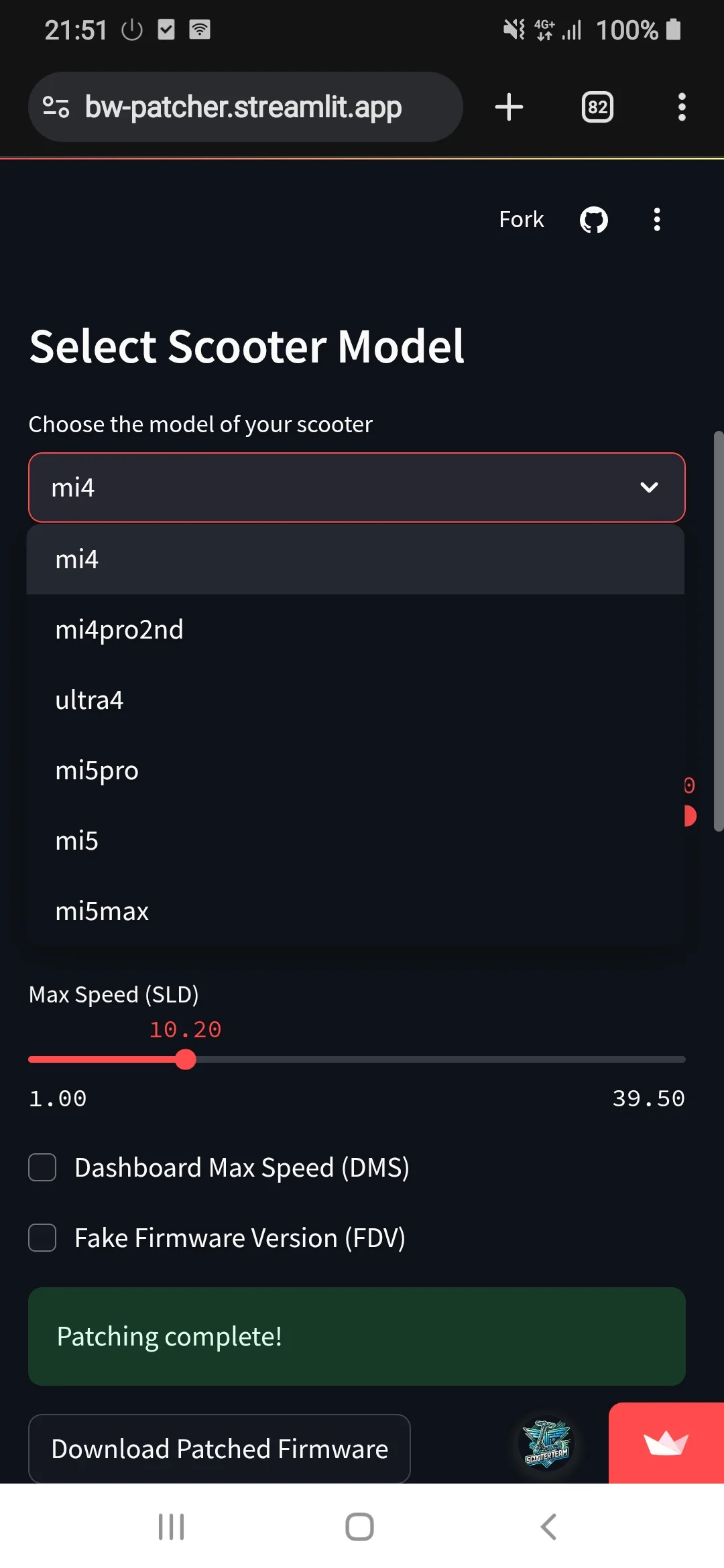Select mi4pro2nd from model list
724x1568 pixels.
click(119, 630)
